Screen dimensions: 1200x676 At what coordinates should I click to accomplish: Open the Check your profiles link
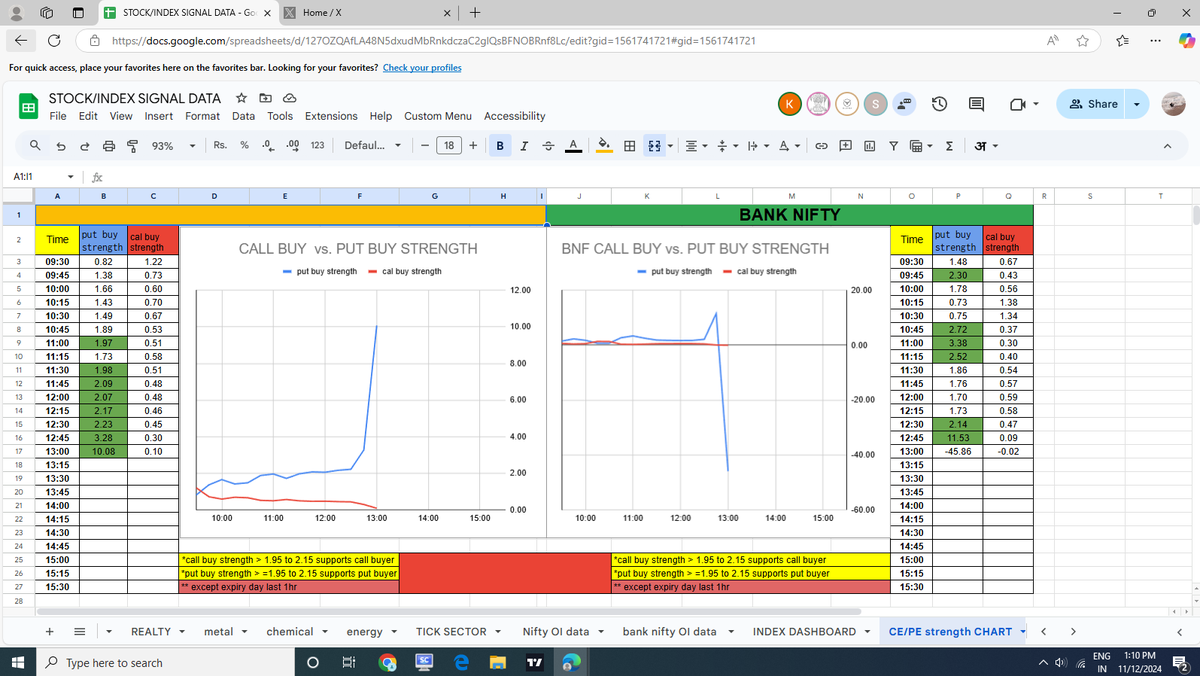[422, 68]
